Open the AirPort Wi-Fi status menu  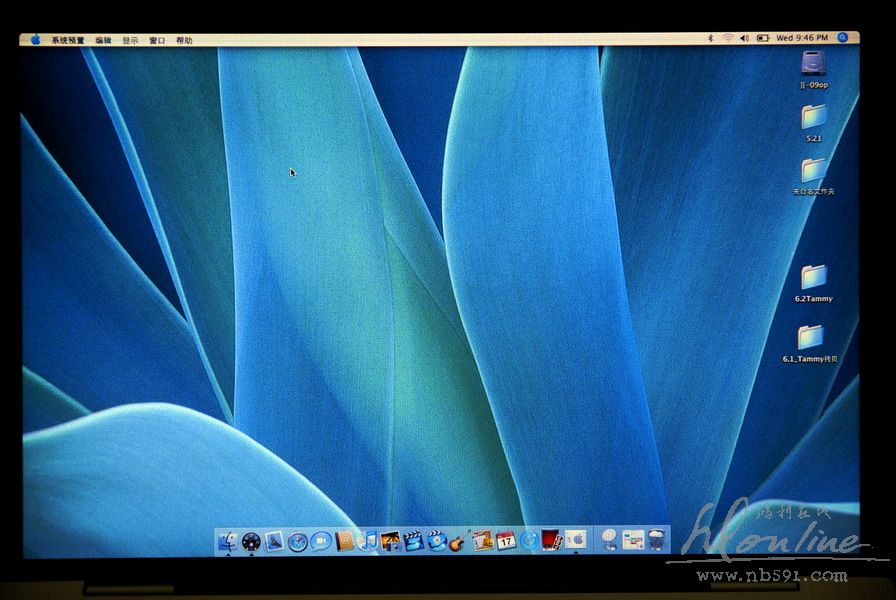[x=727, y=38]
